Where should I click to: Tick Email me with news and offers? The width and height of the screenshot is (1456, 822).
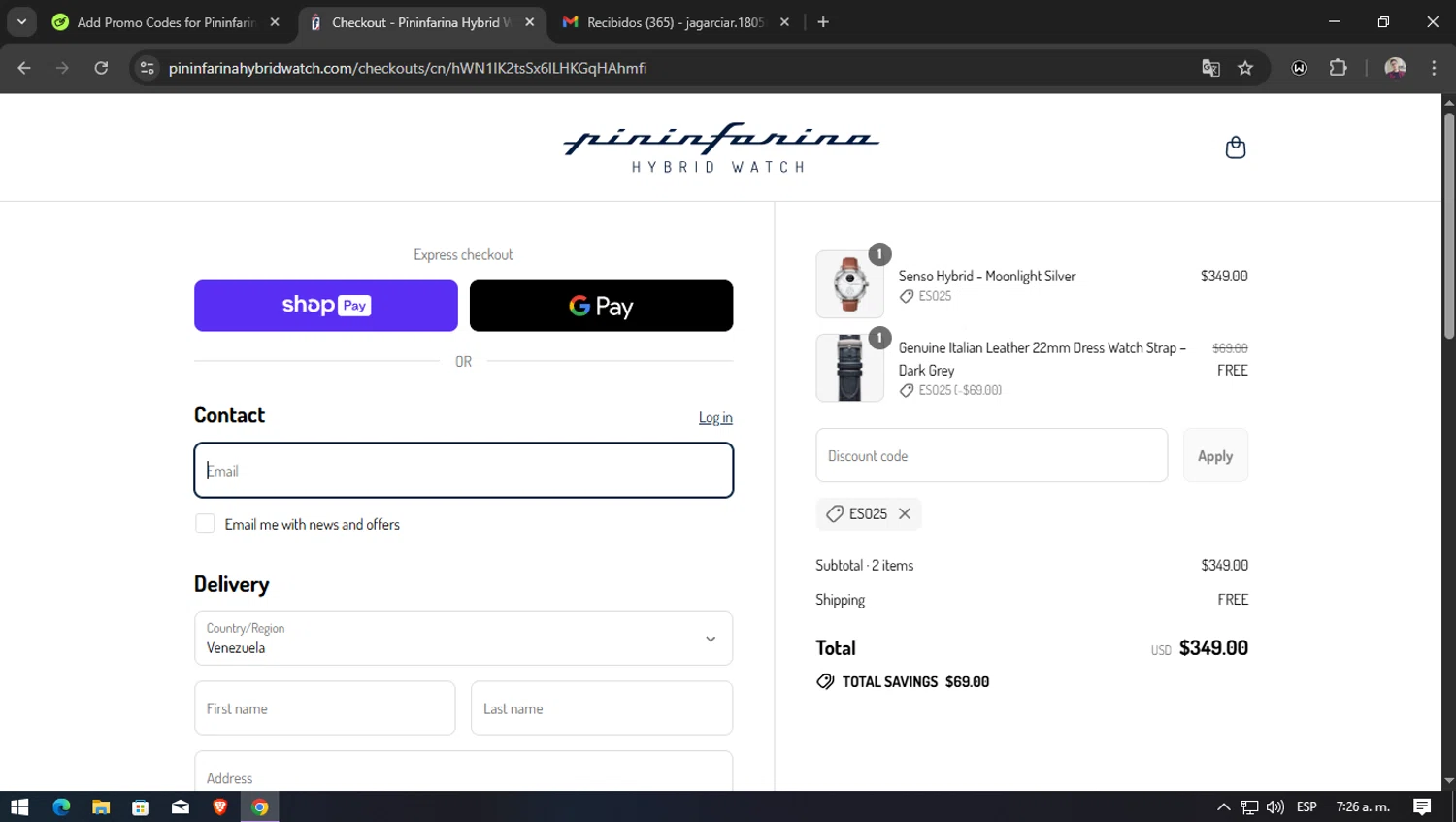click(x=205, y=524)
